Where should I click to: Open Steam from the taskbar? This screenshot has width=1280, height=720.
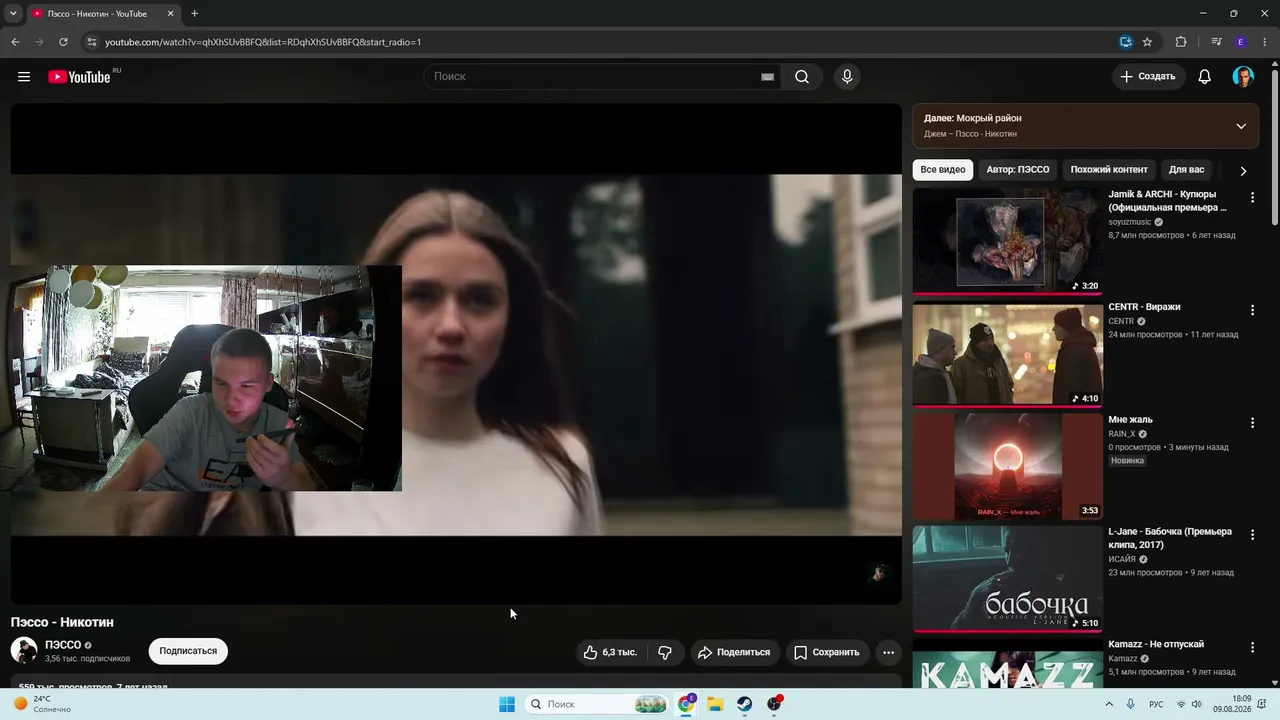coord(745,704)
